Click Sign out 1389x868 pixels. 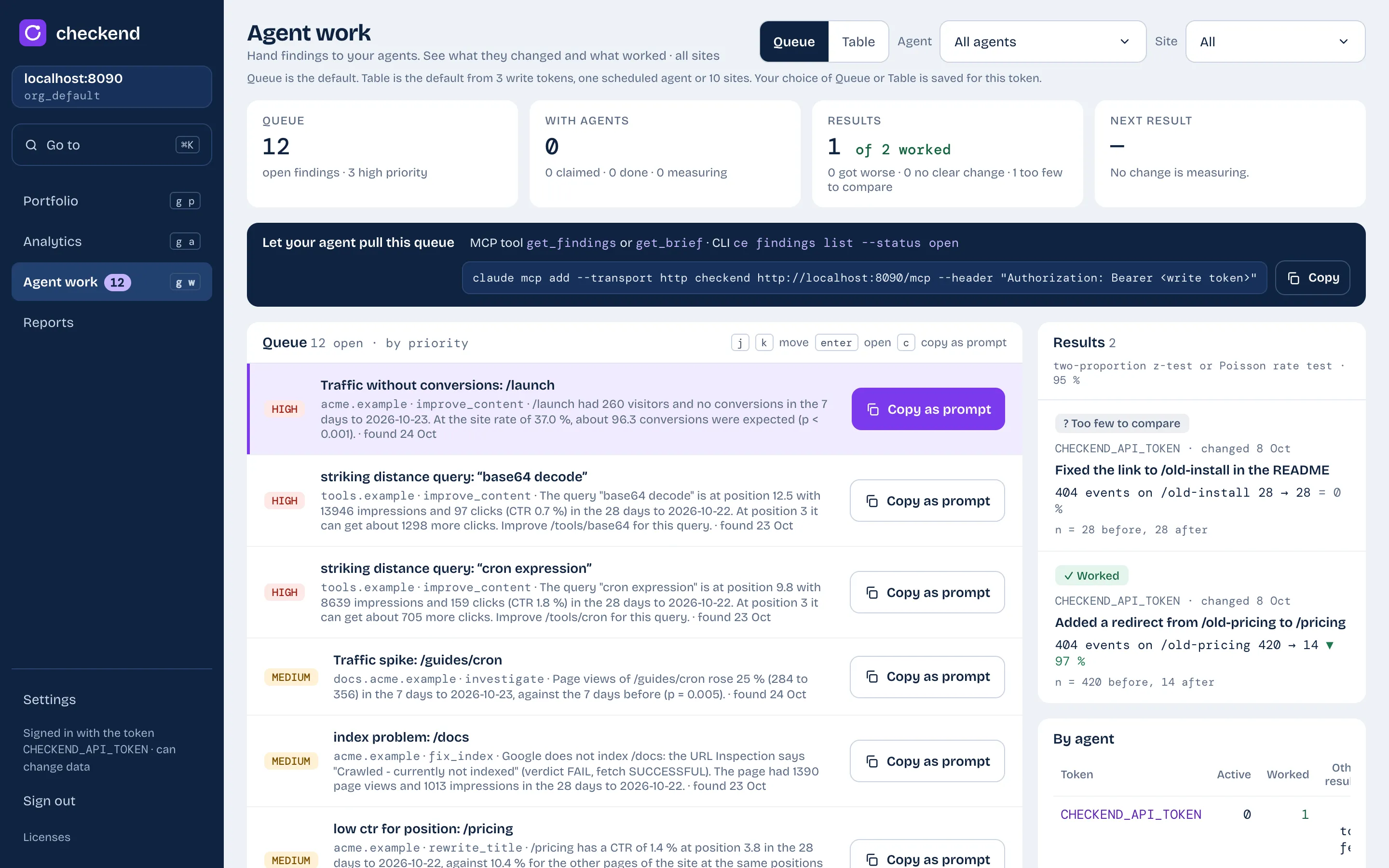(49, 801)
